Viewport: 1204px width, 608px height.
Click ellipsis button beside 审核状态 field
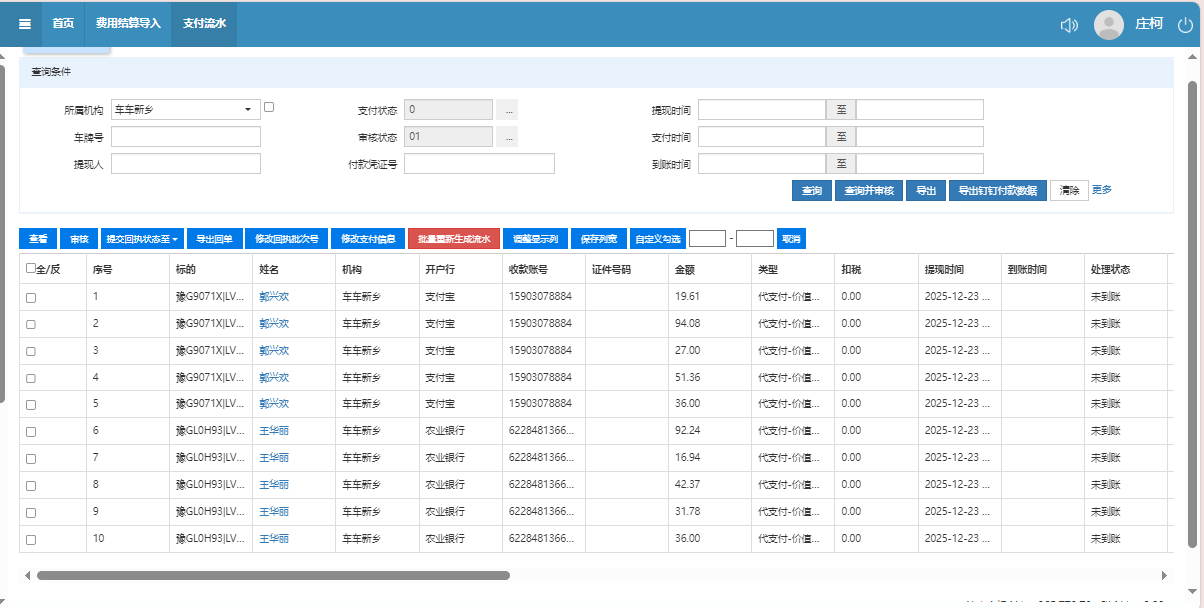pyautogui.click(x=507, y=137)
